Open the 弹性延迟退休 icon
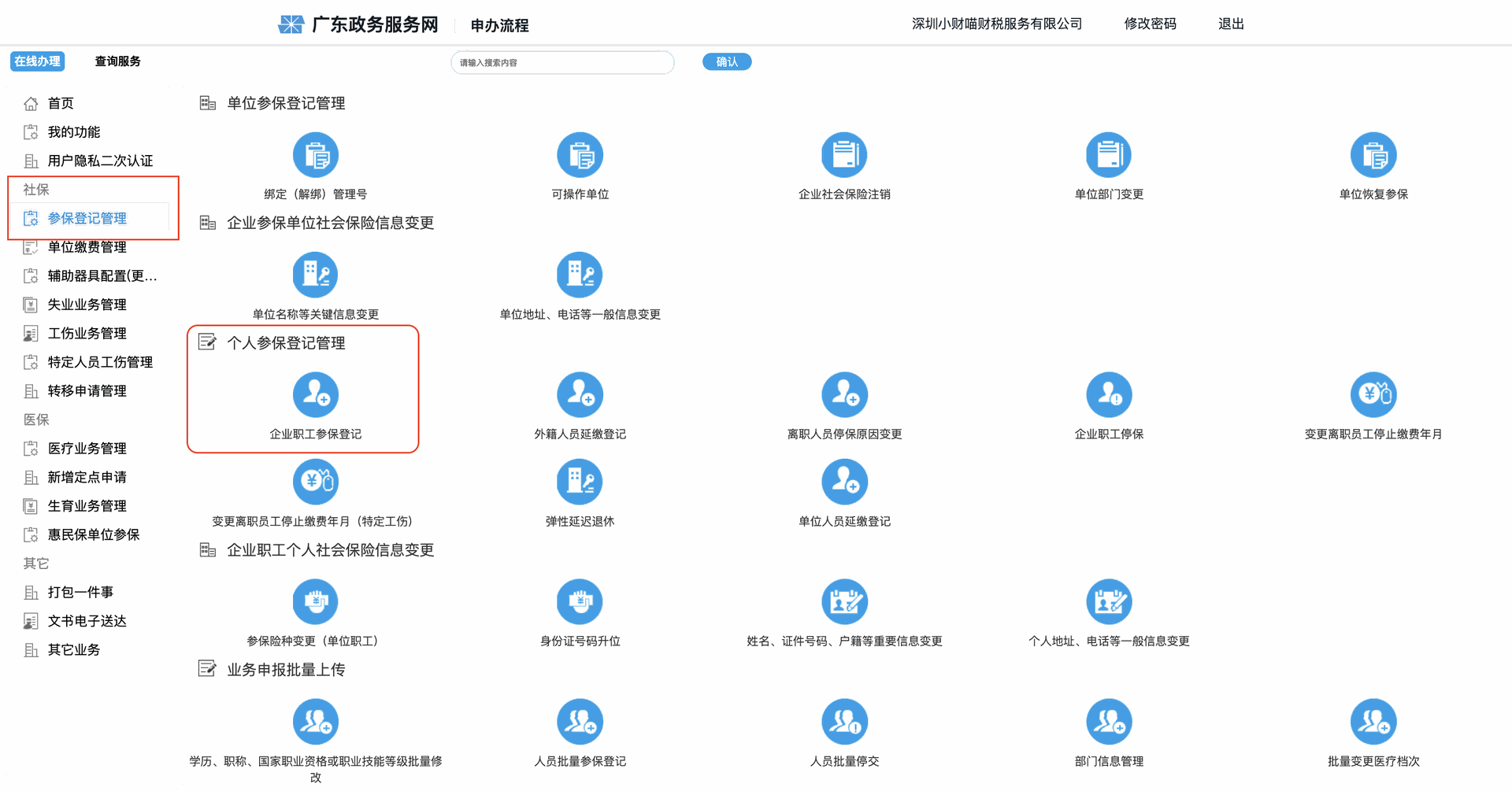The width and height of the screenshot is (1512, 791). click(x=580, y=482)
